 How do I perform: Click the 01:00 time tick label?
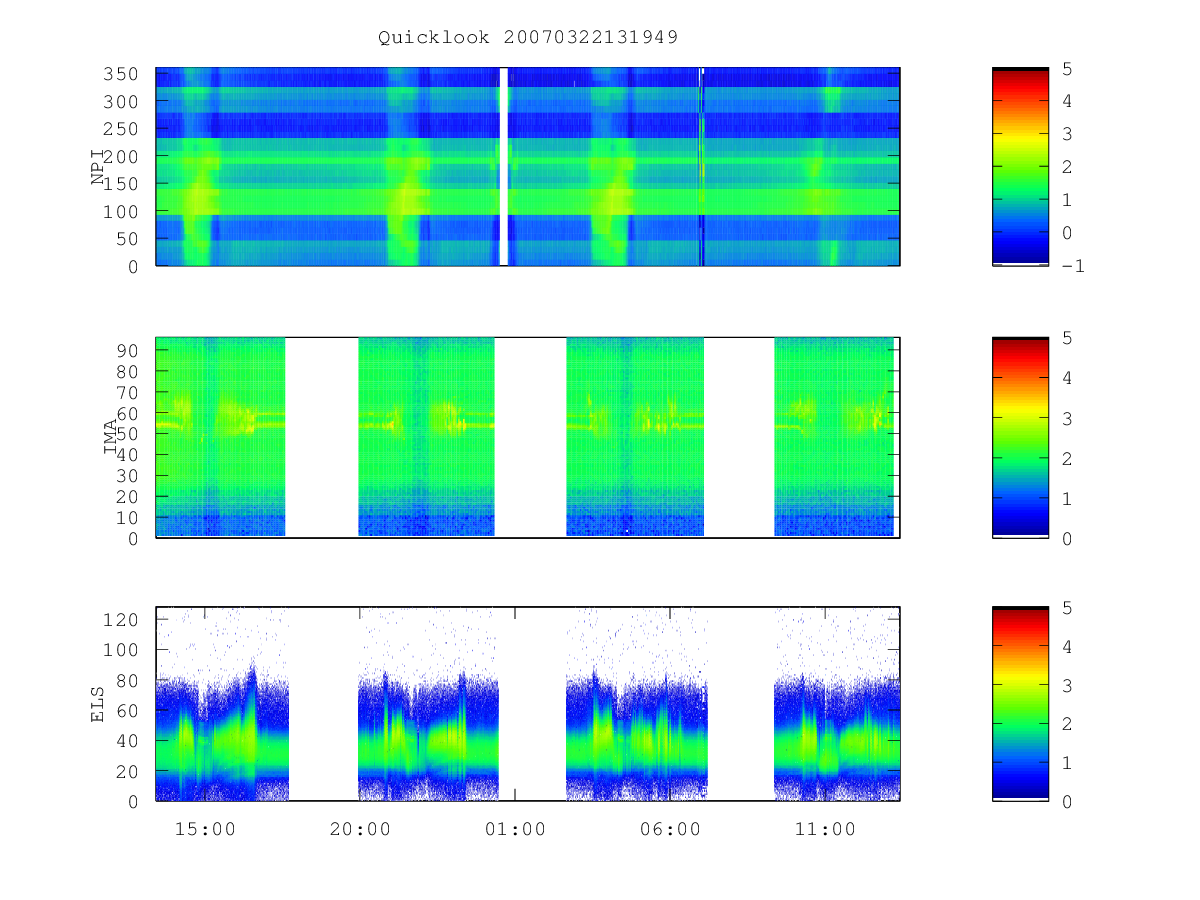[515, 829]
